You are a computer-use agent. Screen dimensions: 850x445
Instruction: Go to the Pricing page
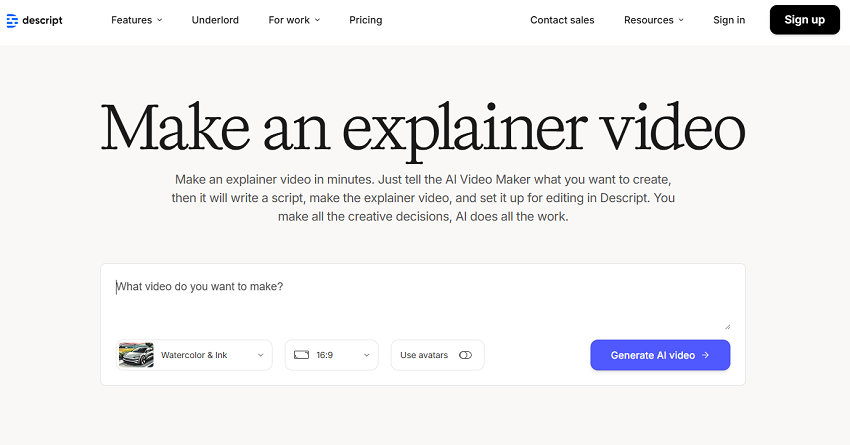tap(365, 20)
